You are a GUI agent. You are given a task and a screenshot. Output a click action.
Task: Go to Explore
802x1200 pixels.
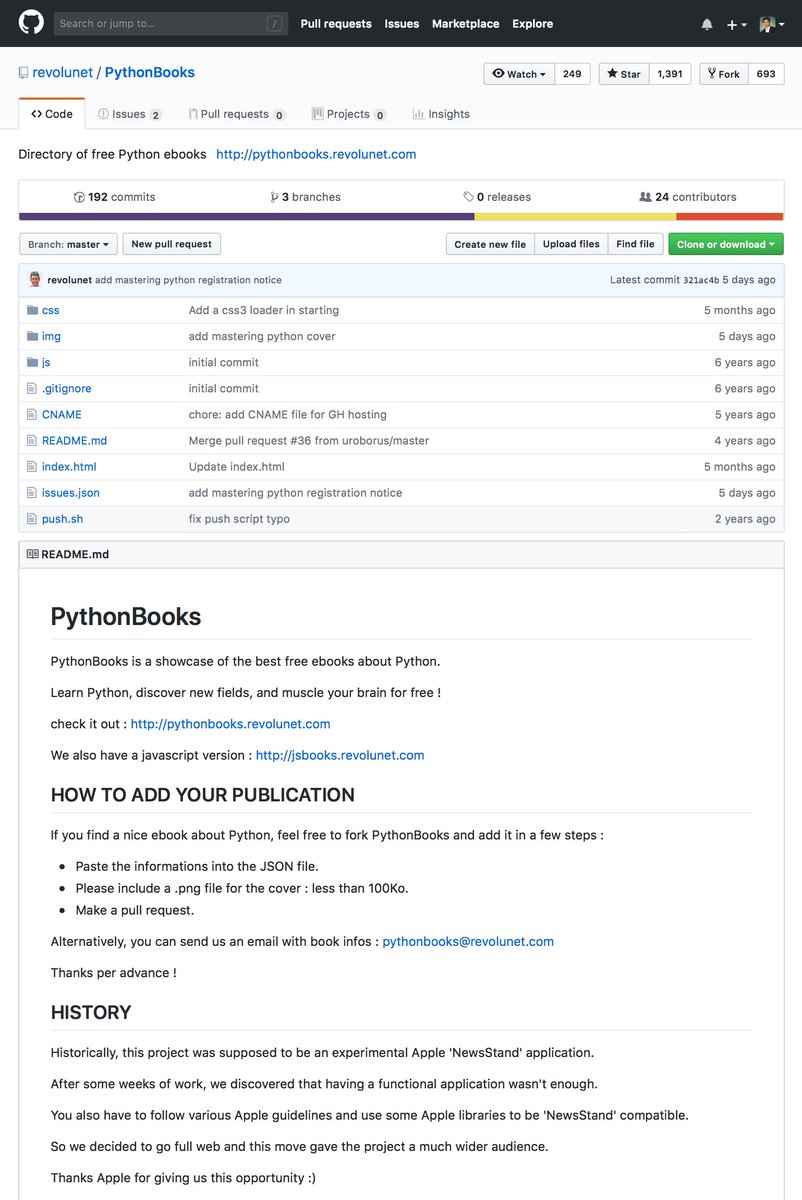click(x=532, y=24)
